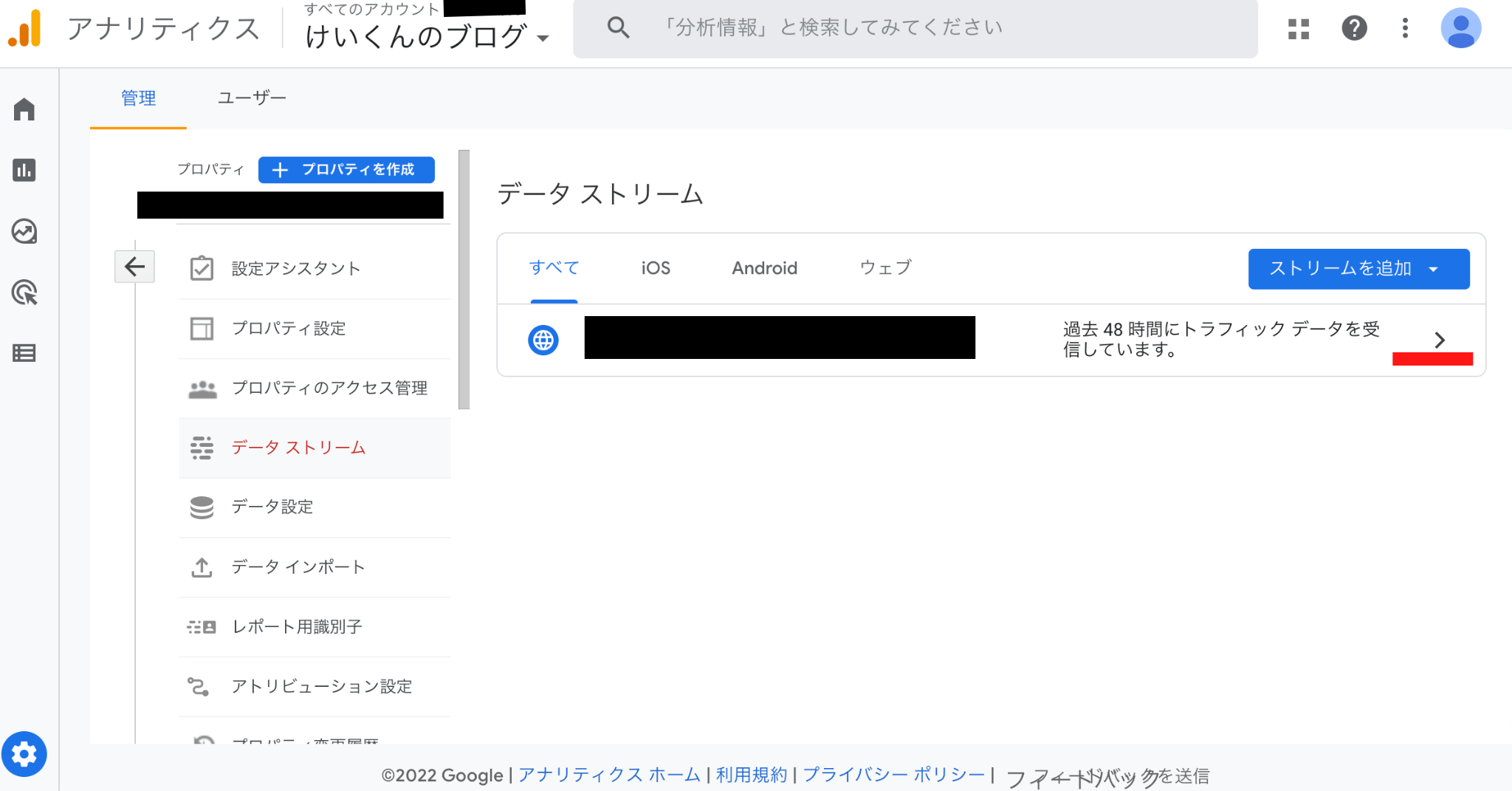
Task: Select the Android stream filter tab
Action: 764,268
